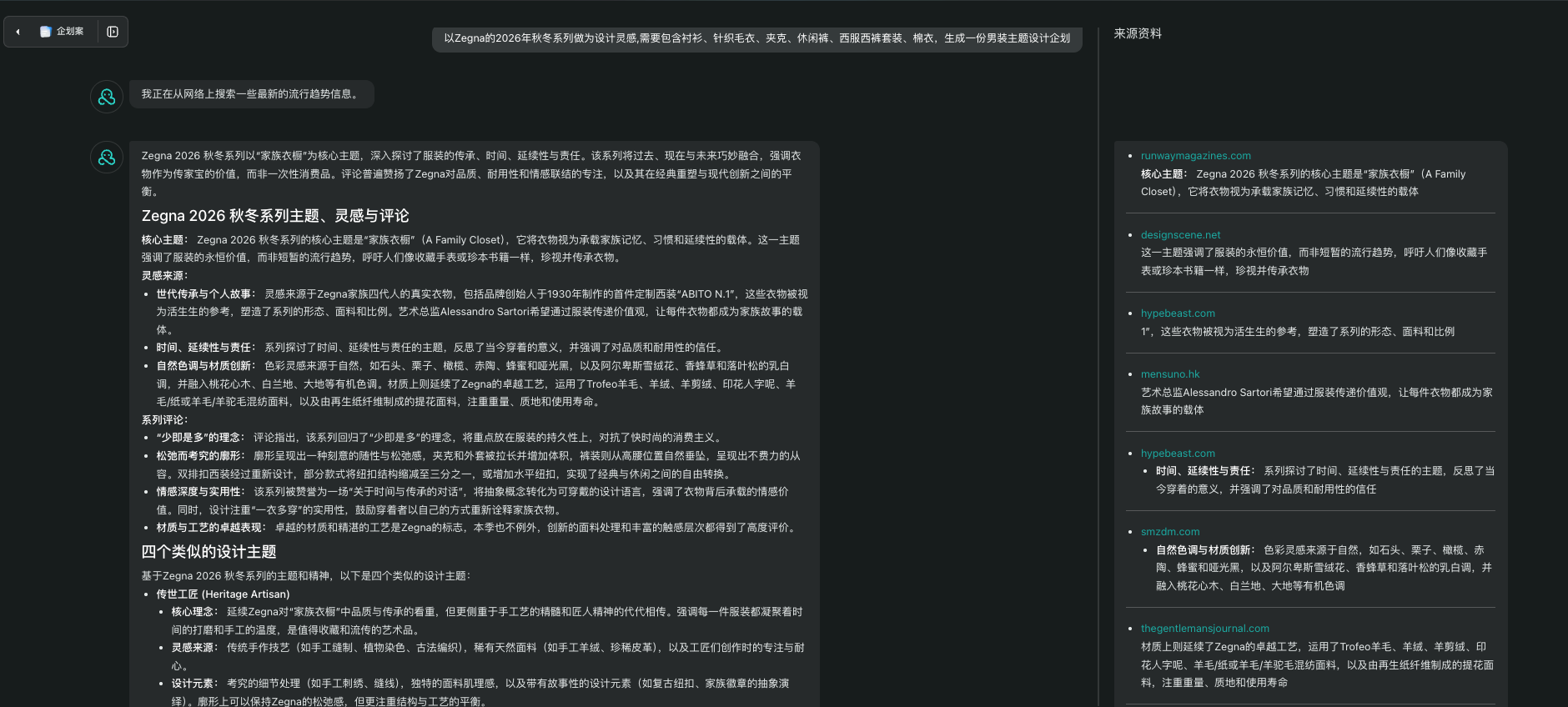Click the 情感深度与实用性 bullet

click(x=473, y=501)
